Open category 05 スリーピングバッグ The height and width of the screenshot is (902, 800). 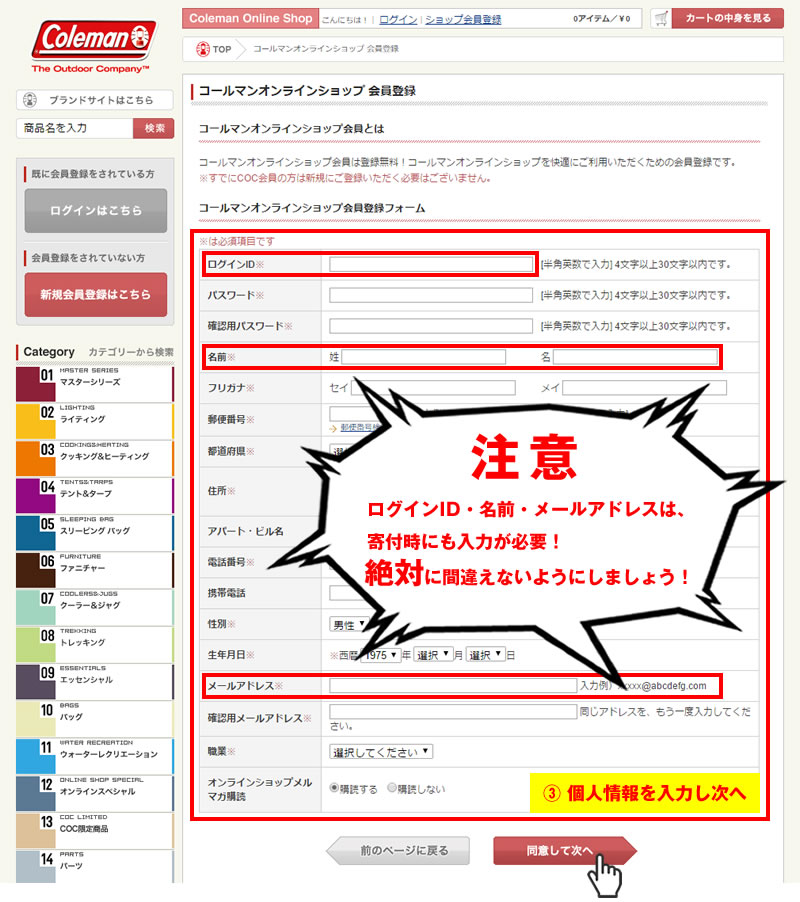(x=95, y=533)
